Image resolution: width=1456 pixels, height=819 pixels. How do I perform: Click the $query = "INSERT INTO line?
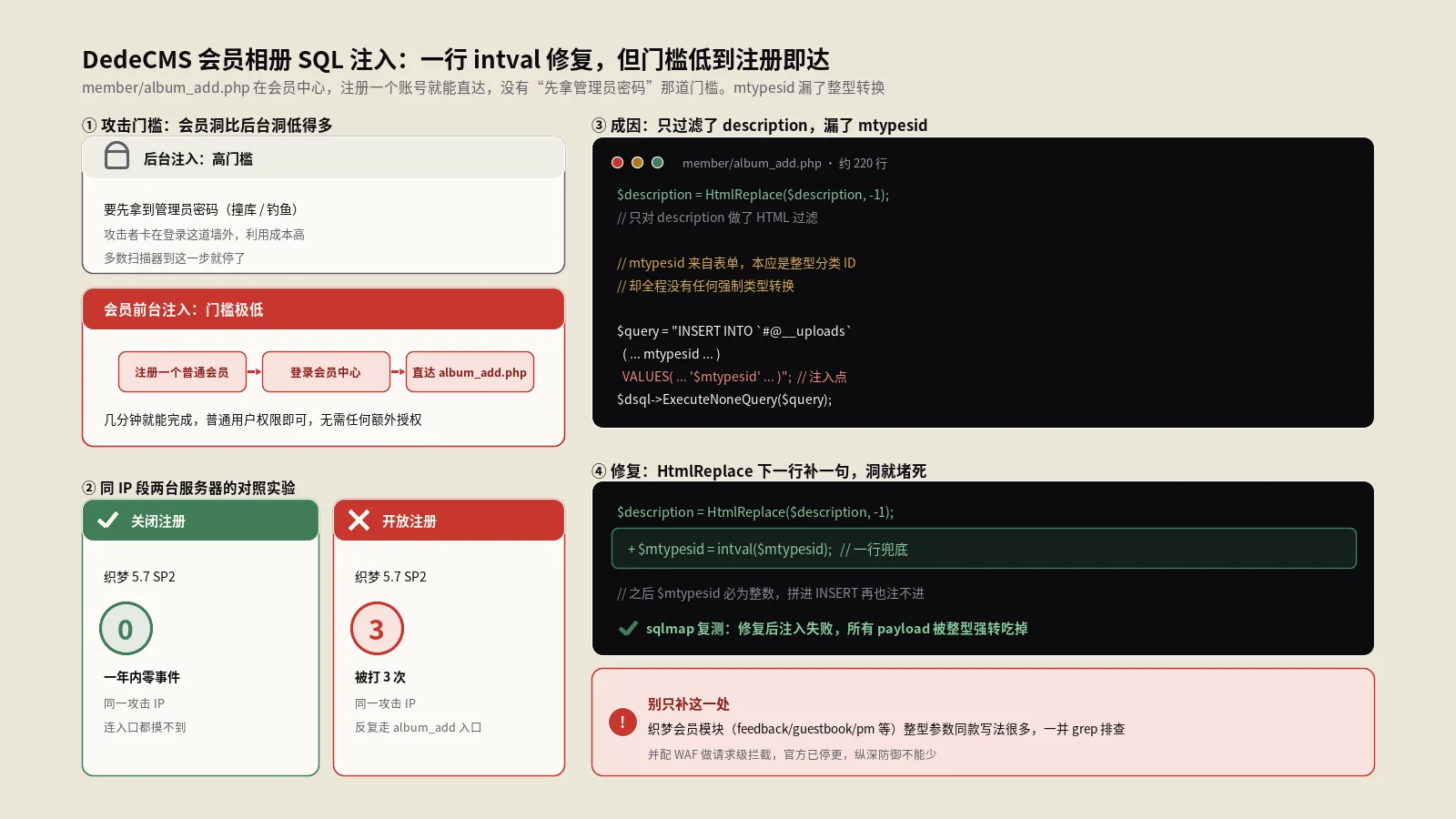pos(734,331)
